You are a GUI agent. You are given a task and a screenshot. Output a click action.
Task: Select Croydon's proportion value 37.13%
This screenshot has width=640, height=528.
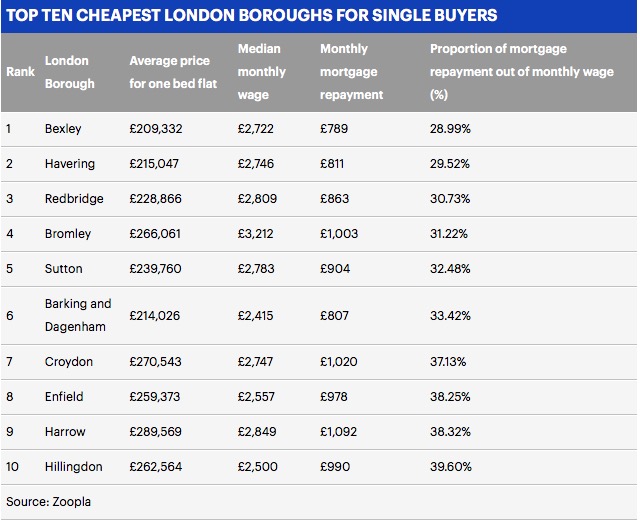[450, 361]
